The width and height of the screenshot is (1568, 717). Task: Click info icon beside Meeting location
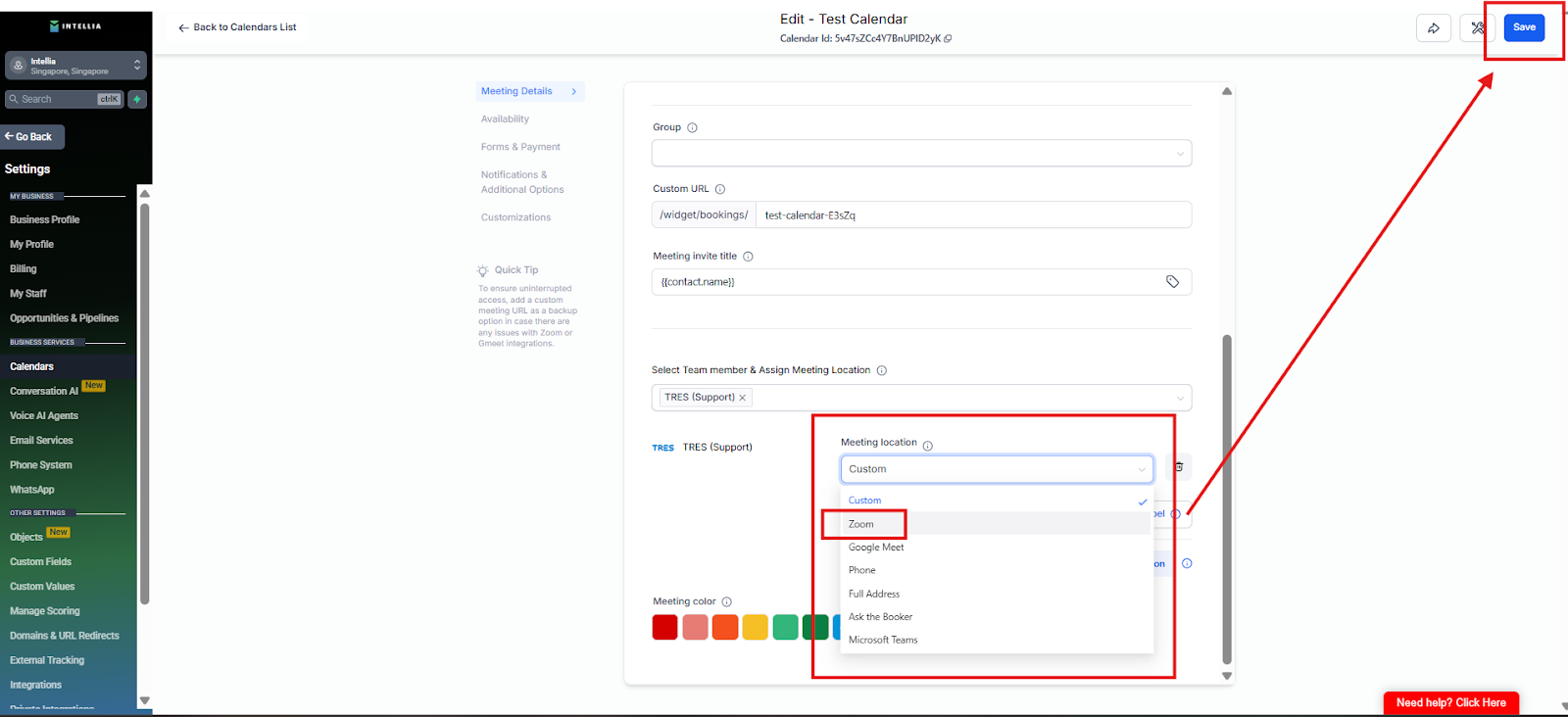click(x=928, y=446)
